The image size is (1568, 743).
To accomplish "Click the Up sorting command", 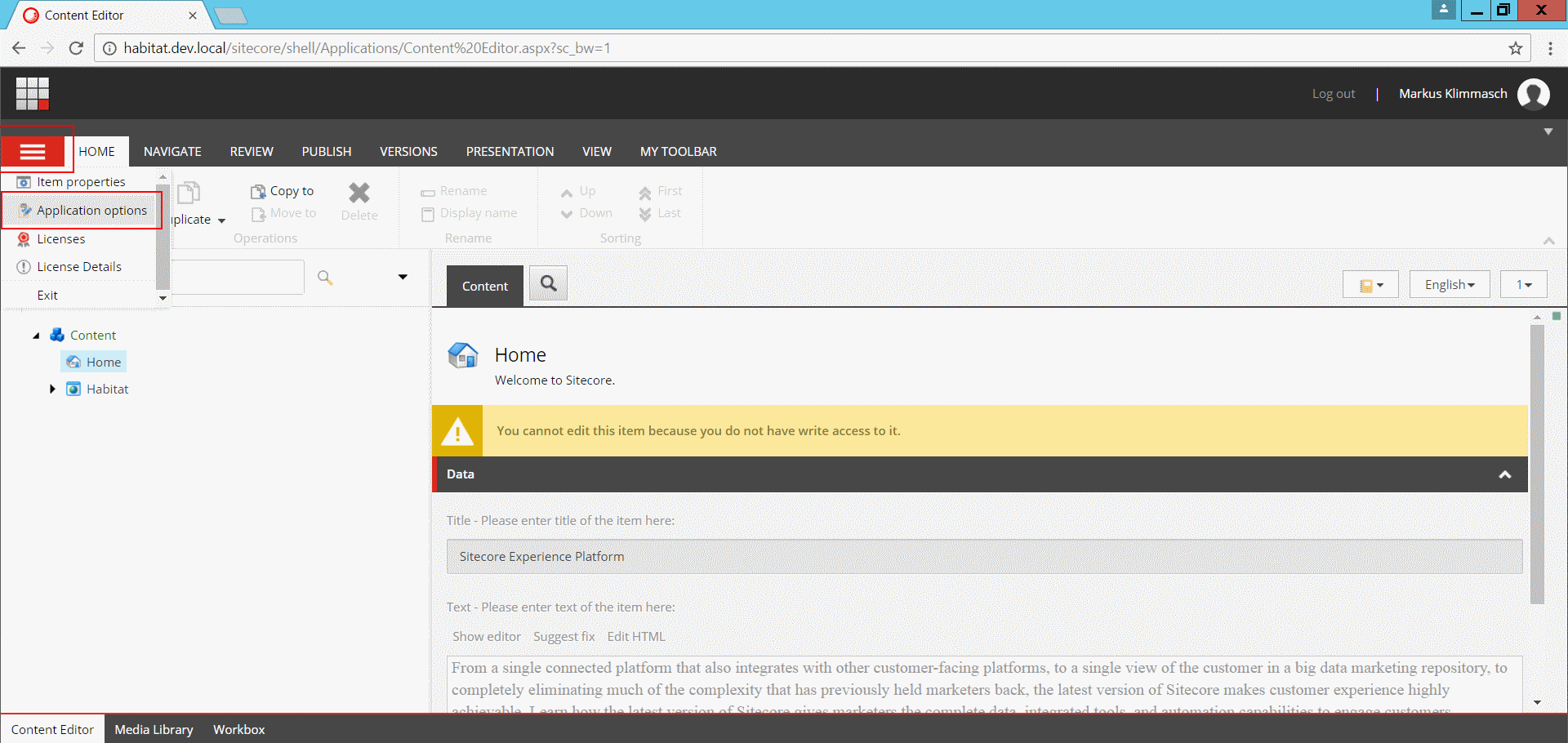I will [578, 191].
